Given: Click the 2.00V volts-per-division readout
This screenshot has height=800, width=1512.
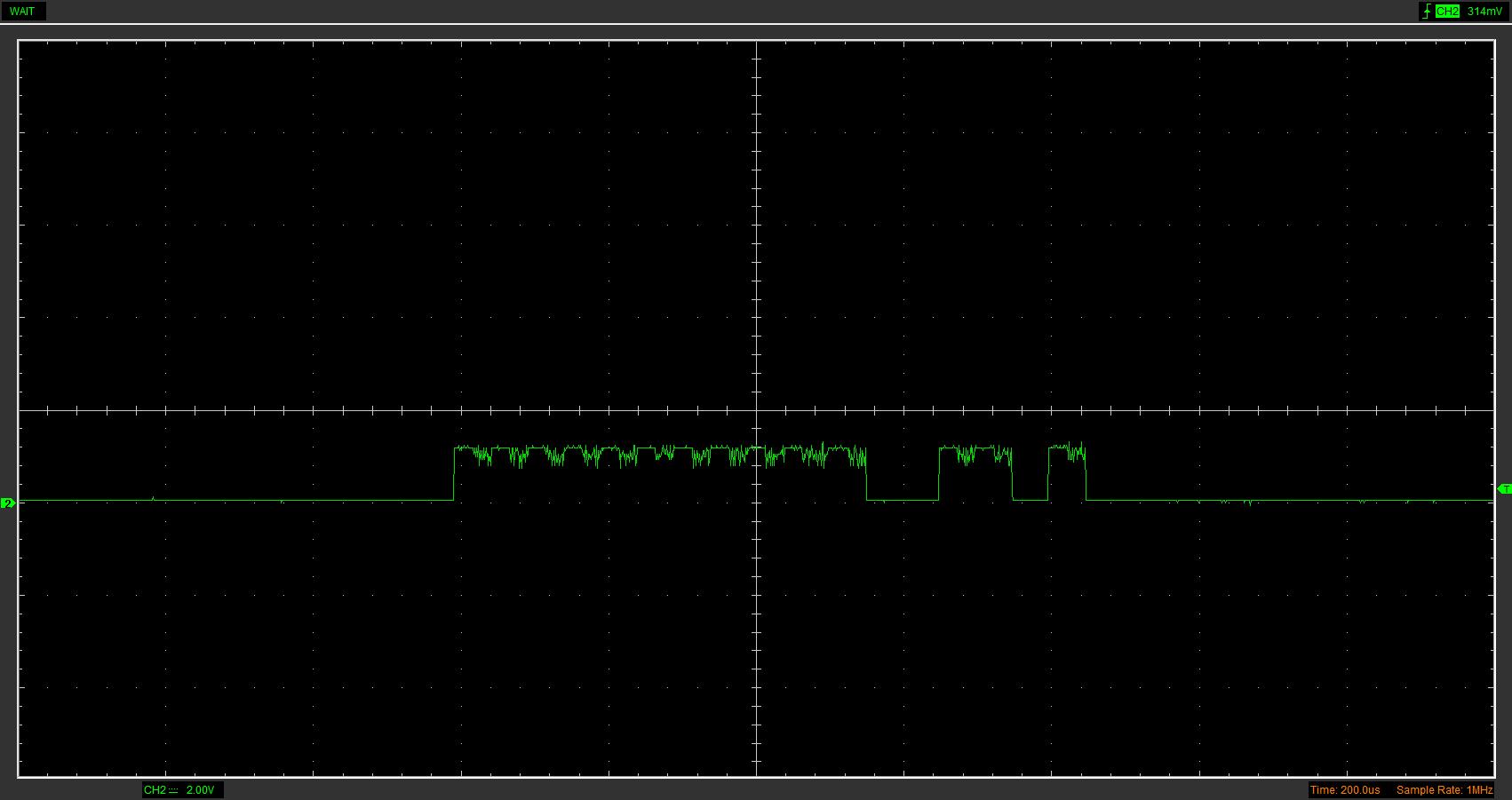Looking at the screenshot, I should [x=200, y=790].
